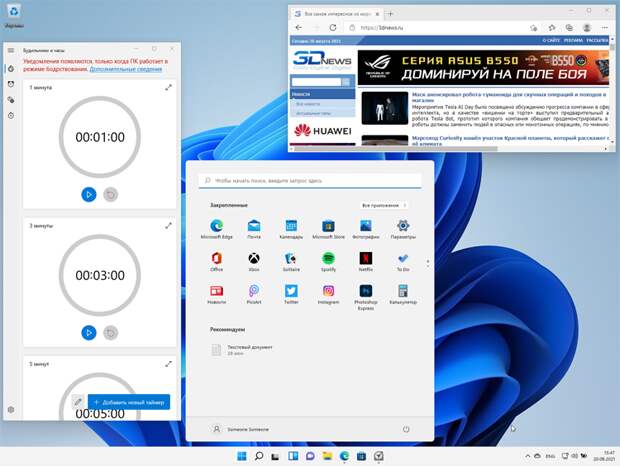The height and width of the screenshot is (466, 620).
Task: Click the Start menu search field
Action: pos(310,181)
